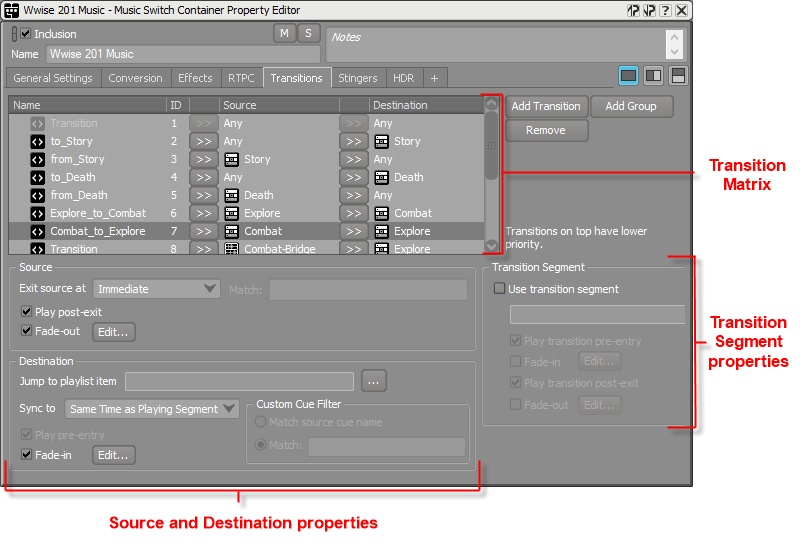Click Story destination icon in to_Story row
The height and width of the screenshot is (550, 800).
click(x=382, y=141)
